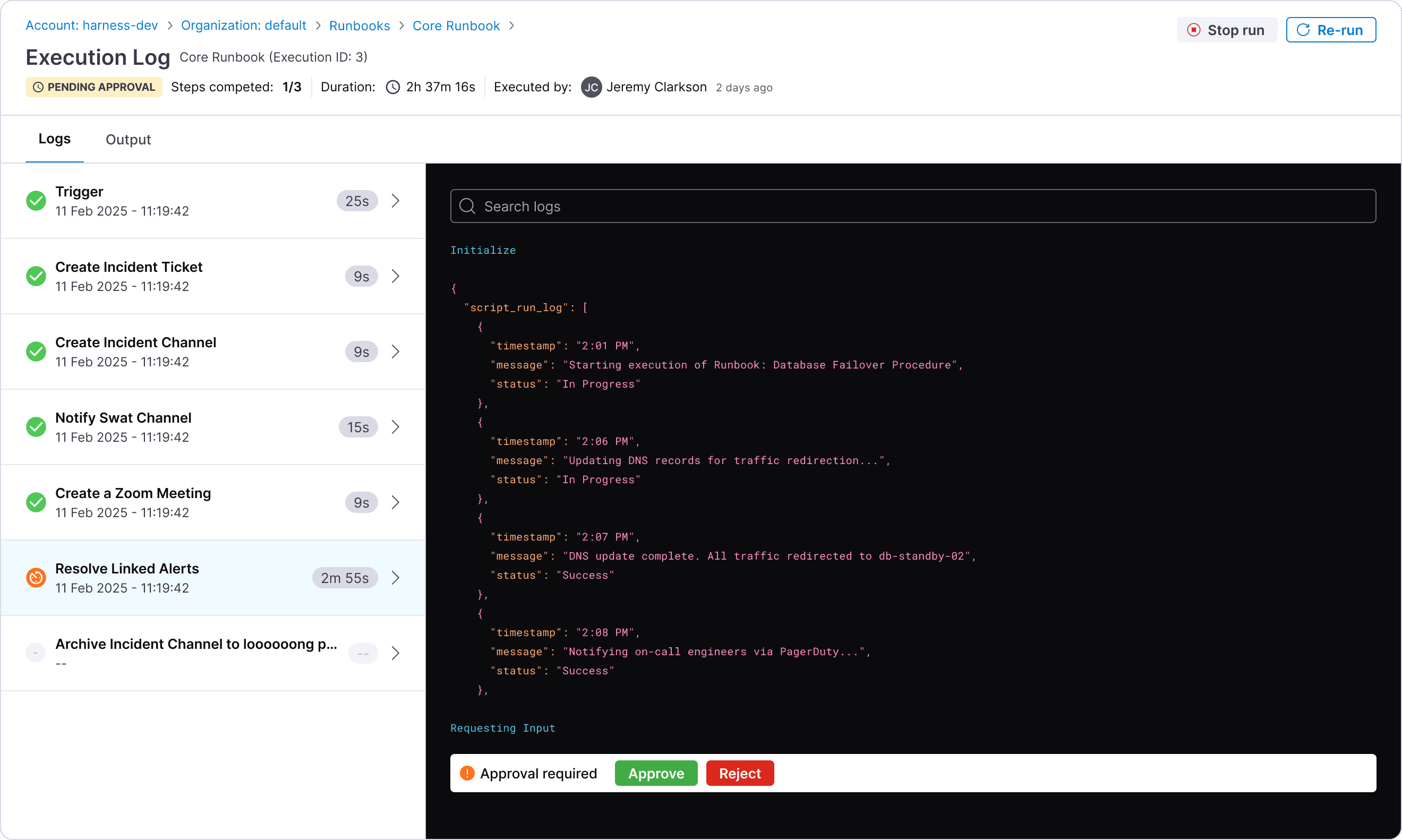The image size is (1402, 840).
Task: Focus the Search logs input field
Action: tap(922, 206)
